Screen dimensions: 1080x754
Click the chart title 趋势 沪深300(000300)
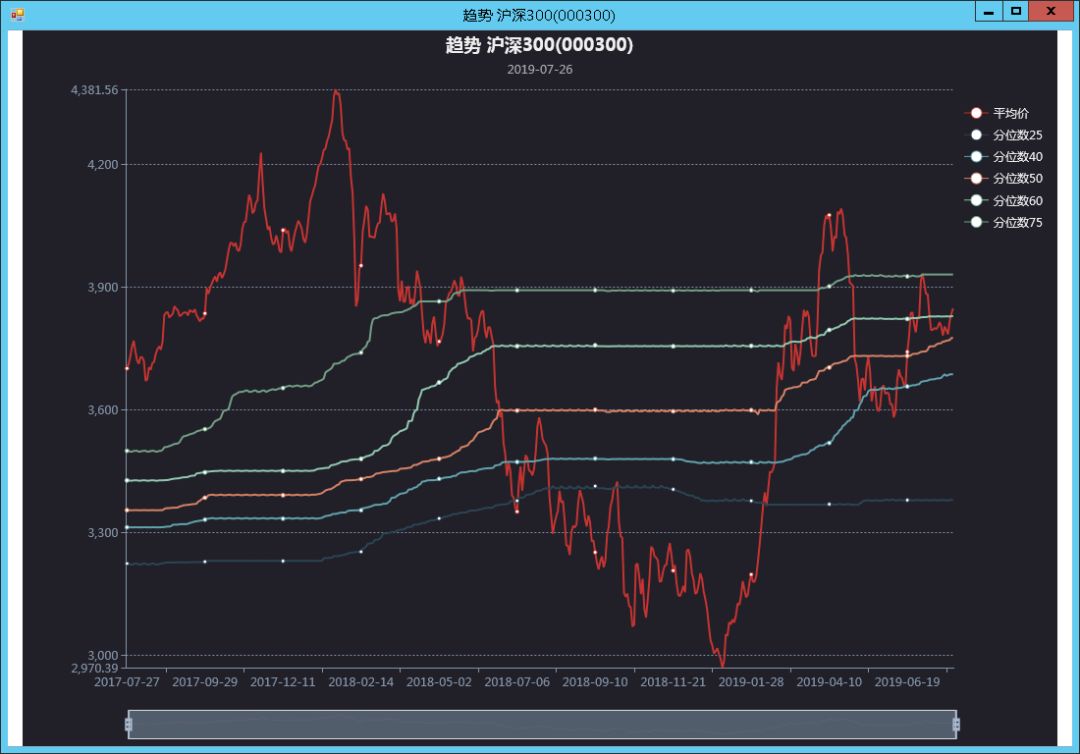pyautogui.click(x=539, y=45)
